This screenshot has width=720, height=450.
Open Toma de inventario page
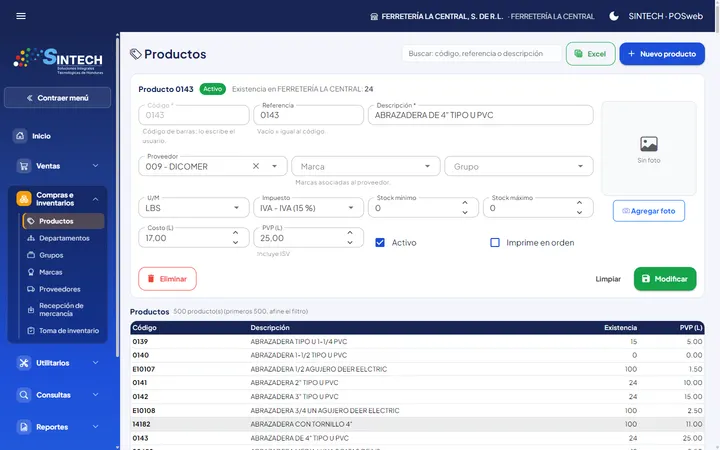click(x=63, y=331)
